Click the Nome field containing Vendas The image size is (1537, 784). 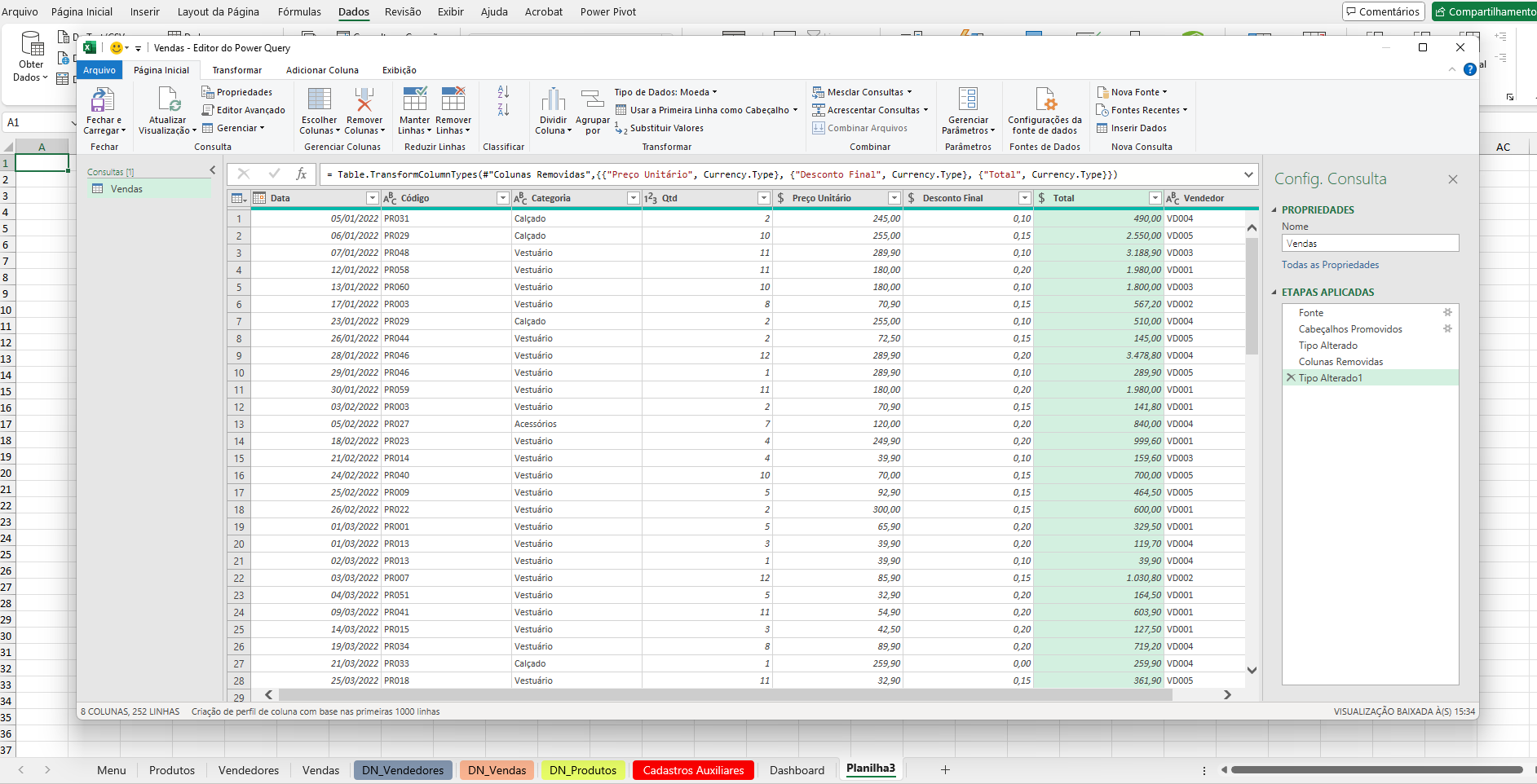click(x=1370, y=244)
